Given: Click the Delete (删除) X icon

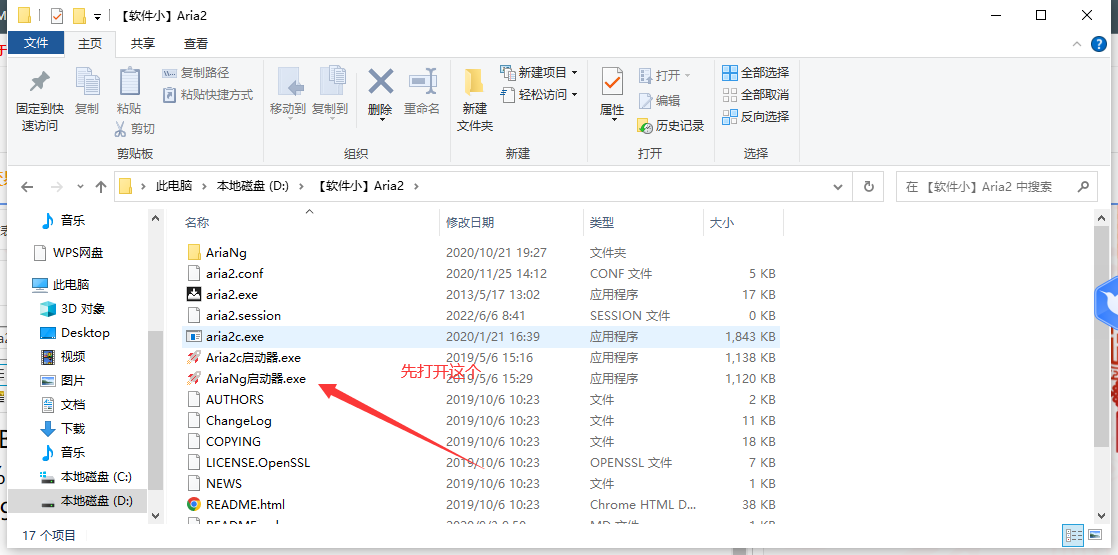Looking at the screenshot, I should [380, 81].
